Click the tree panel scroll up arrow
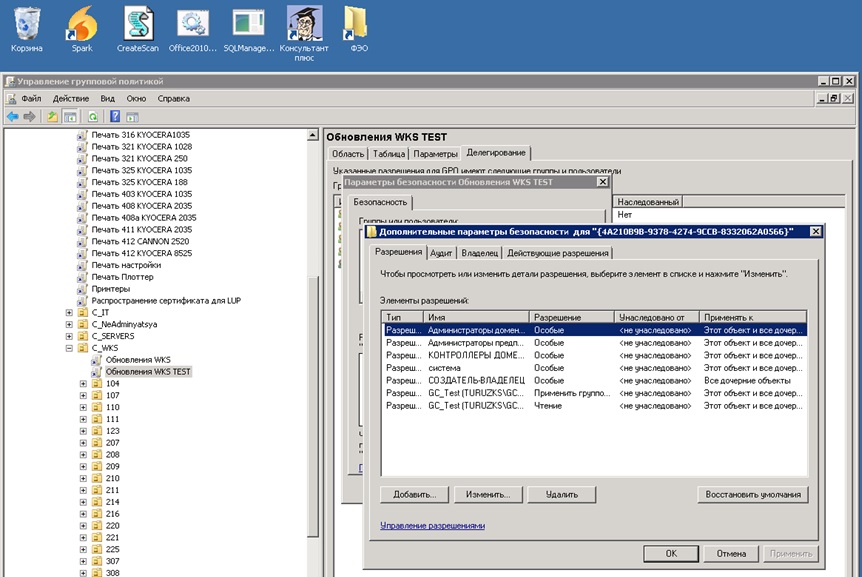Screen dimensions: 862x577 click(x=312, y=135)
